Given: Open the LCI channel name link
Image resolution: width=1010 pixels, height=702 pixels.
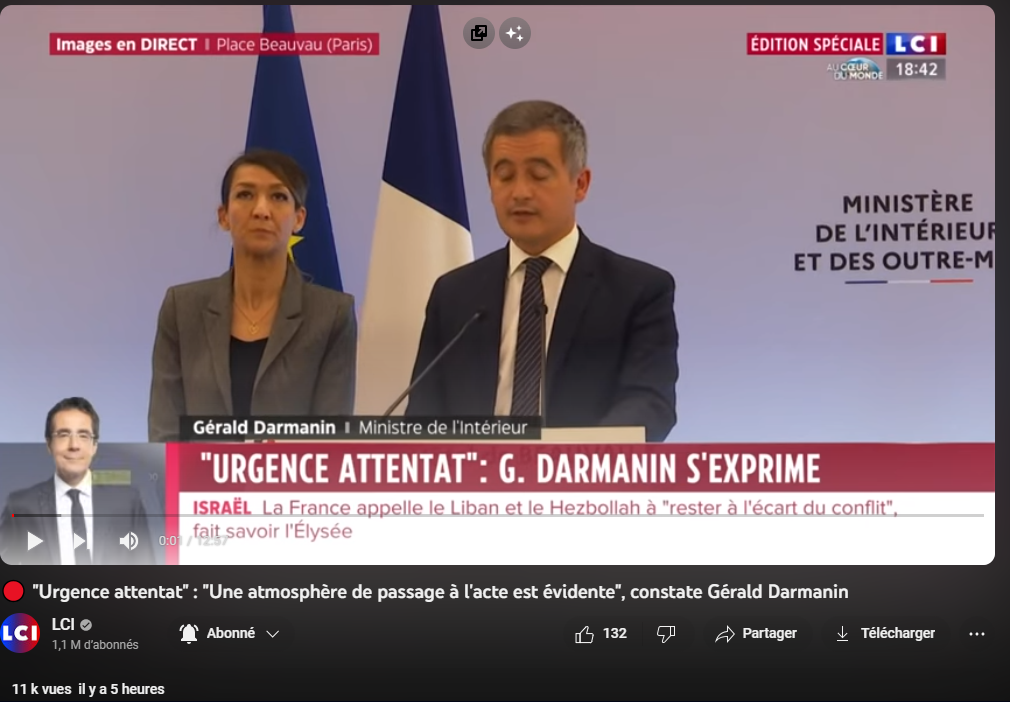Looking at the screenshot, I should [x=63, y=624].
